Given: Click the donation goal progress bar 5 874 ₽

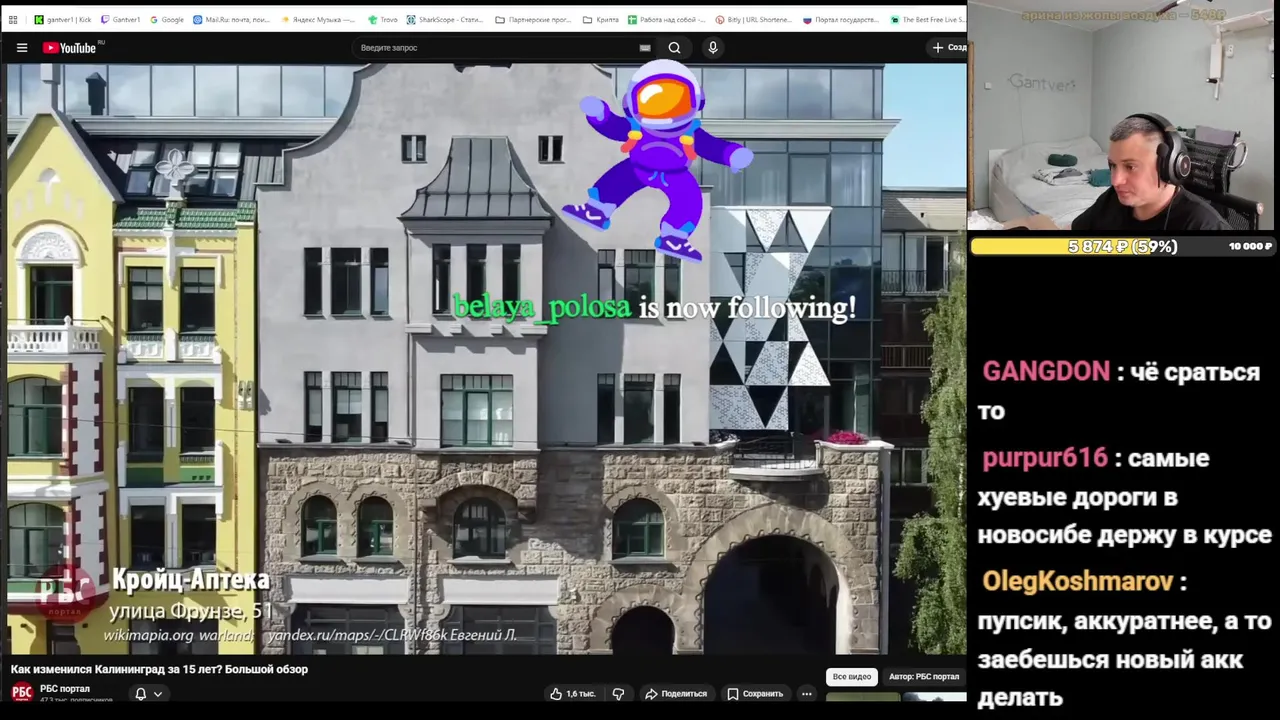Looking at the screenshot, I should 1123,246.
